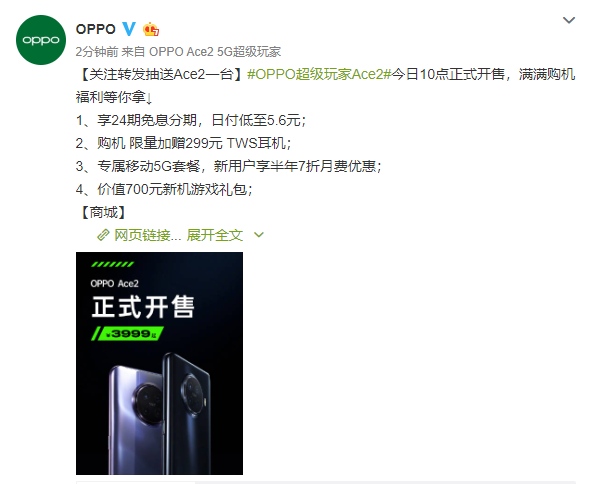Click the 正式开售 headline in the poster

(x=143, y=307)
